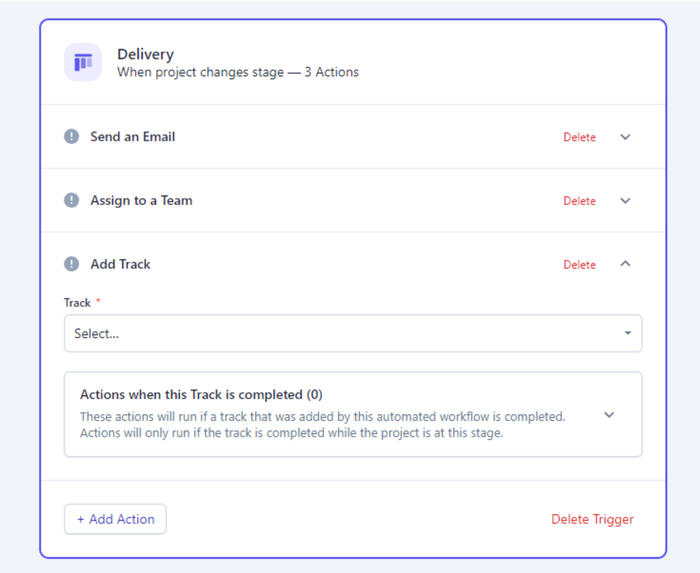This screenshot has height=573, width=700.
Task: Select the Assign to a Team row title
Action: [x=141, y=201]
